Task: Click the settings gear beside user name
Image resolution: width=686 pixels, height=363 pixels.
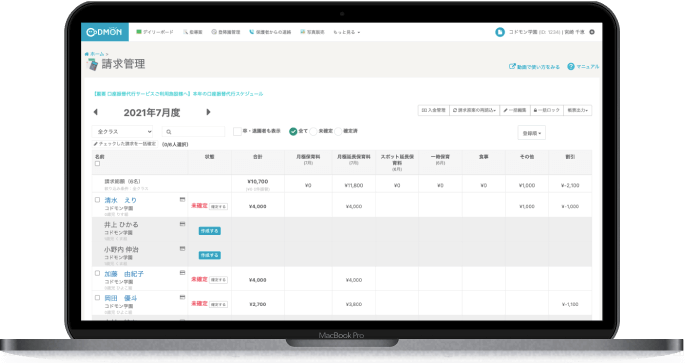Action: (592, 32)
